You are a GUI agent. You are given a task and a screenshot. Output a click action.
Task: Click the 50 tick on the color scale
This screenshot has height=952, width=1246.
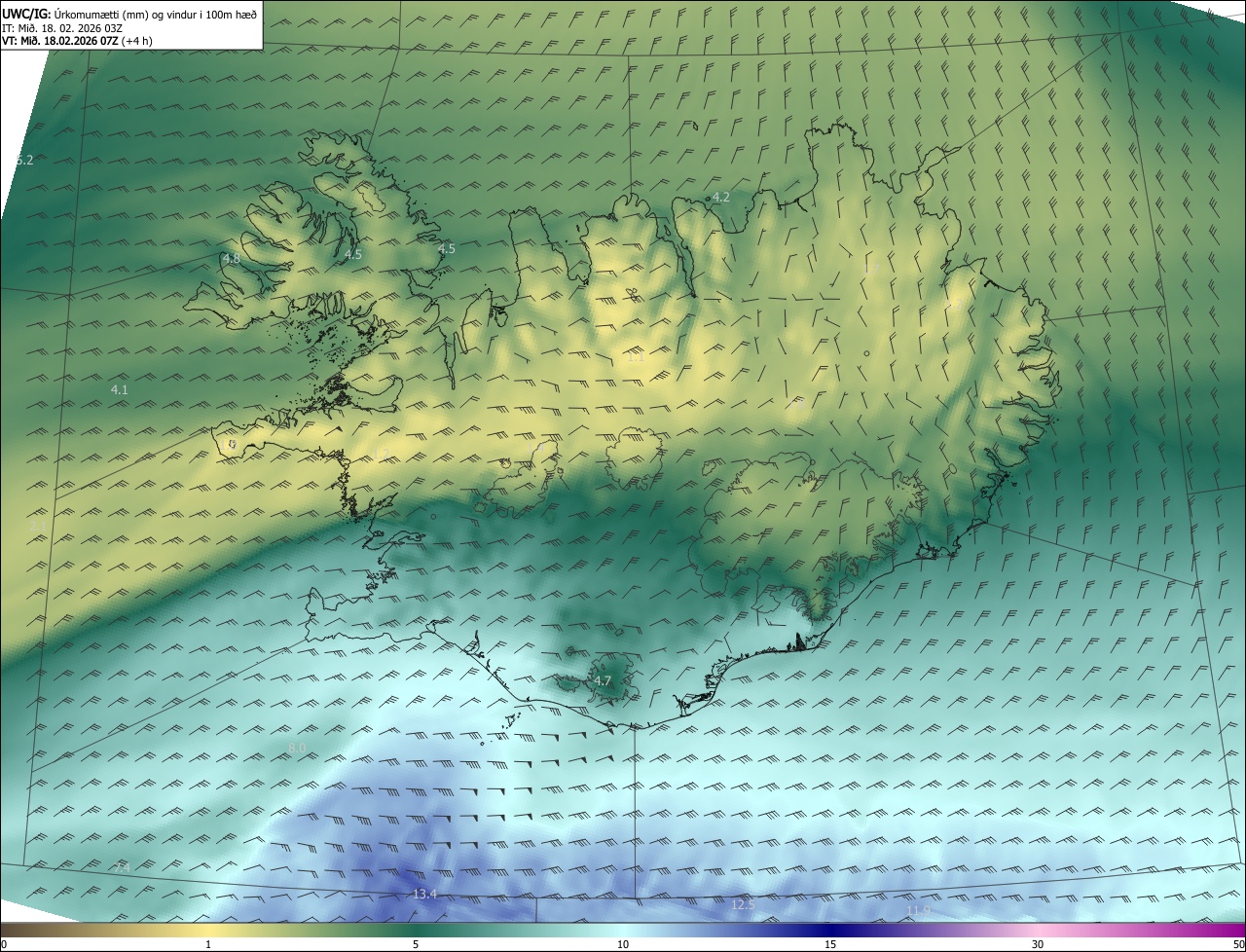[x=1238, y=944]
